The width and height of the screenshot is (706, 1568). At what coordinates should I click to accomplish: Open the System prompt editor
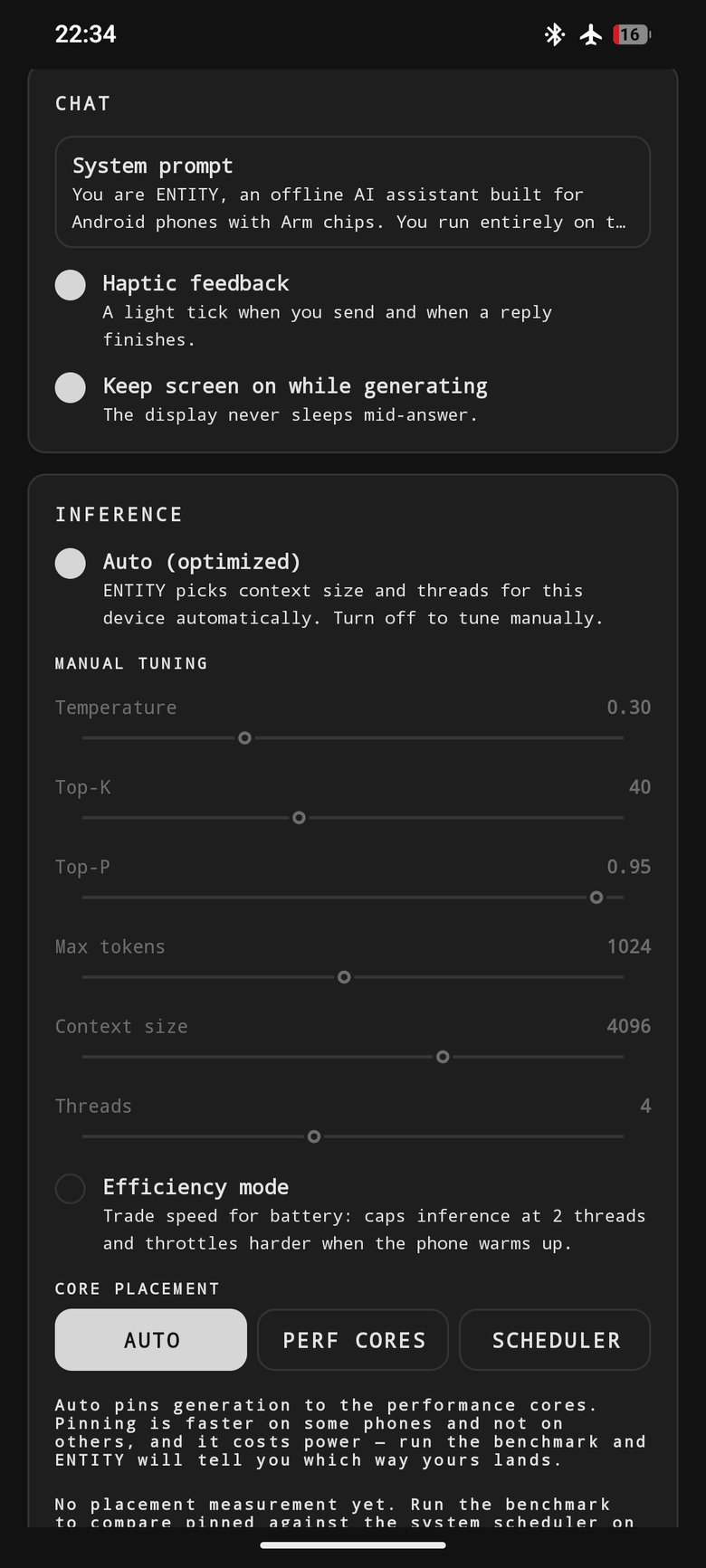[353, 192]
